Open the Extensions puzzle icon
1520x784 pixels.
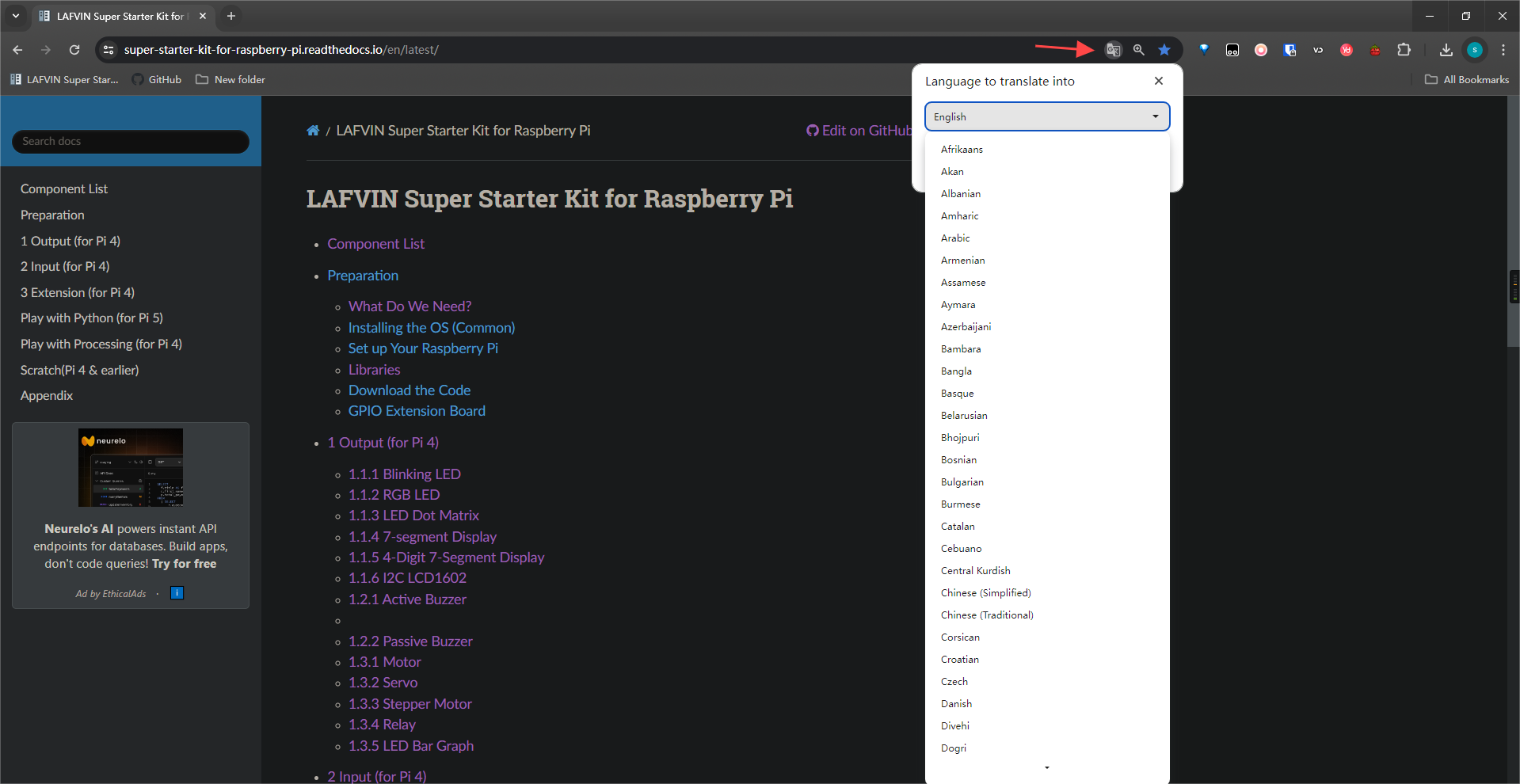(x=1404, y=50)
